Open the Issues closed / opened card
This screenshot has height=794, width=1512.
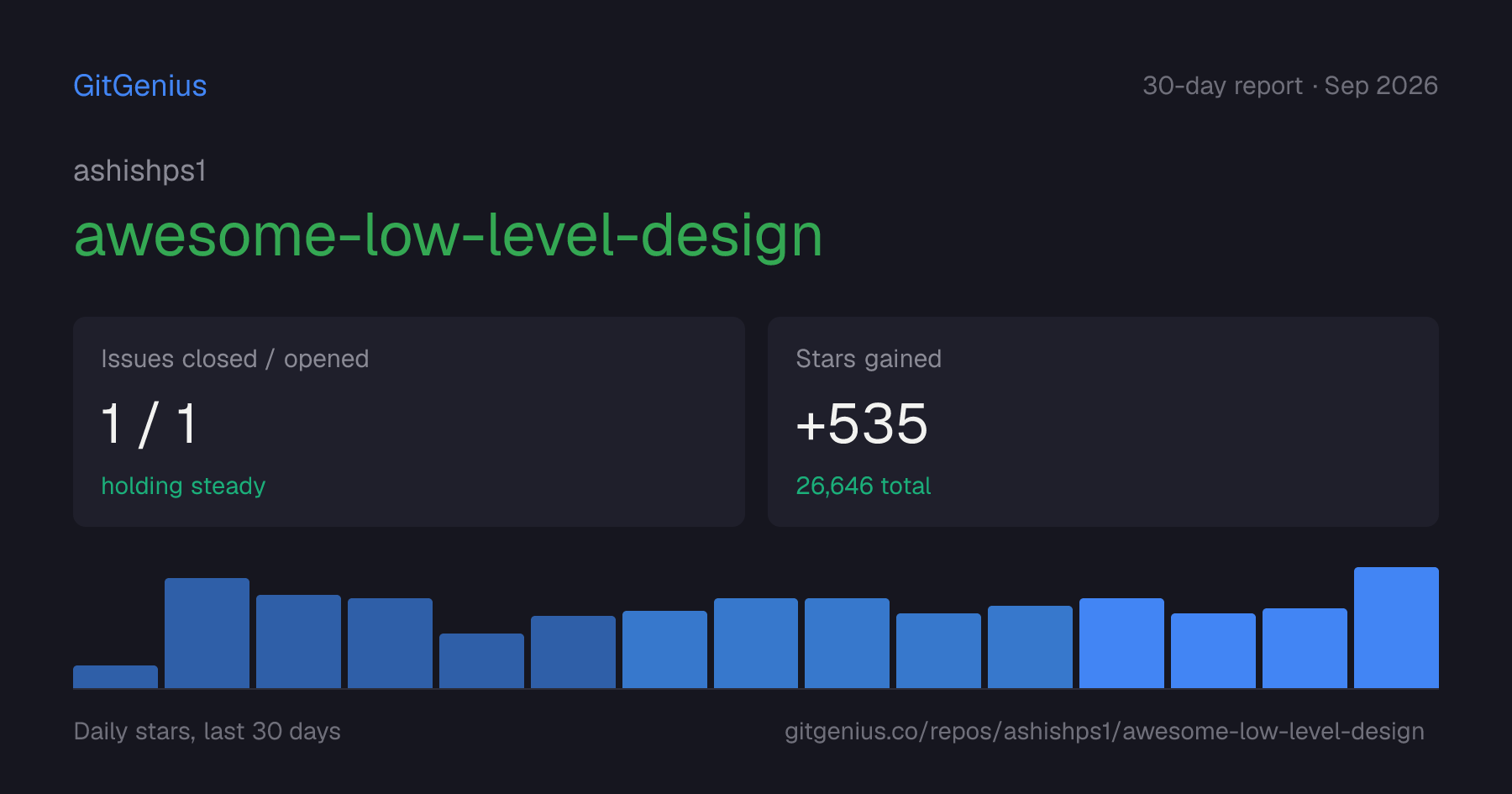click(x=409, y=422)
